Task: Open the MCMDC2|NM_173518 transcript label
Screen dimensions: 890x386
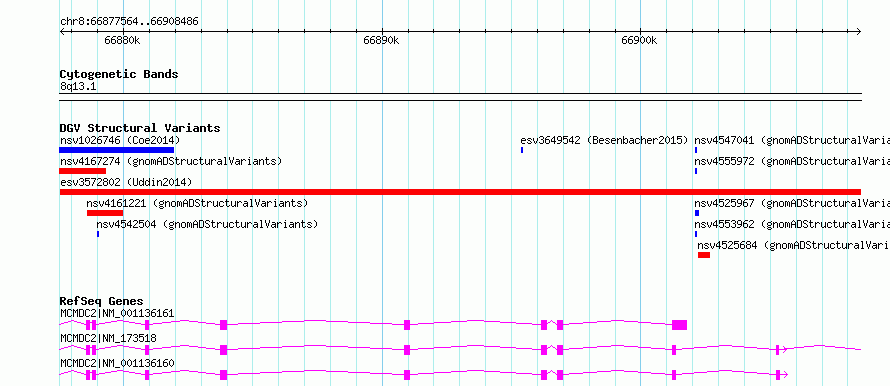Action: [108, 338]
